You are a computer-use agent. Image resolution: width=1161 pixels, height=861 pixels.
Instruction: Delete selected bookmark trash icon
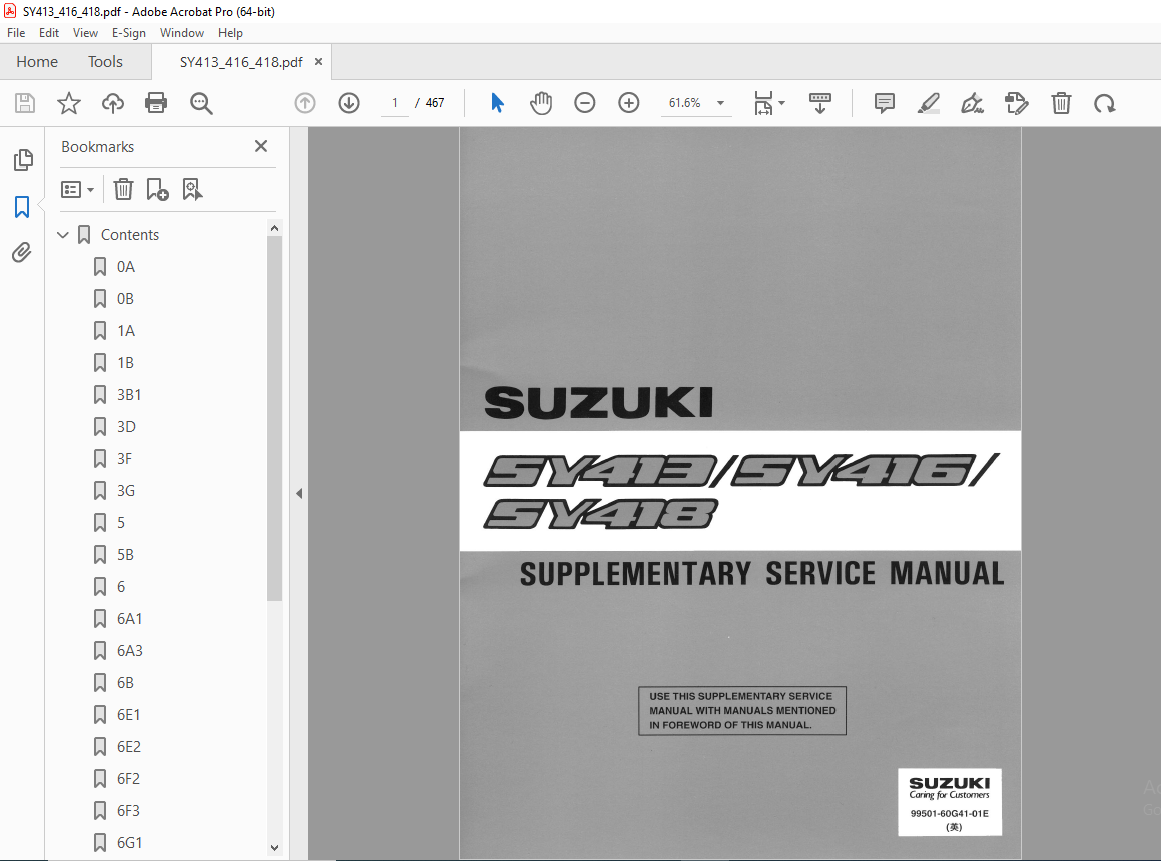pos(123,190)
